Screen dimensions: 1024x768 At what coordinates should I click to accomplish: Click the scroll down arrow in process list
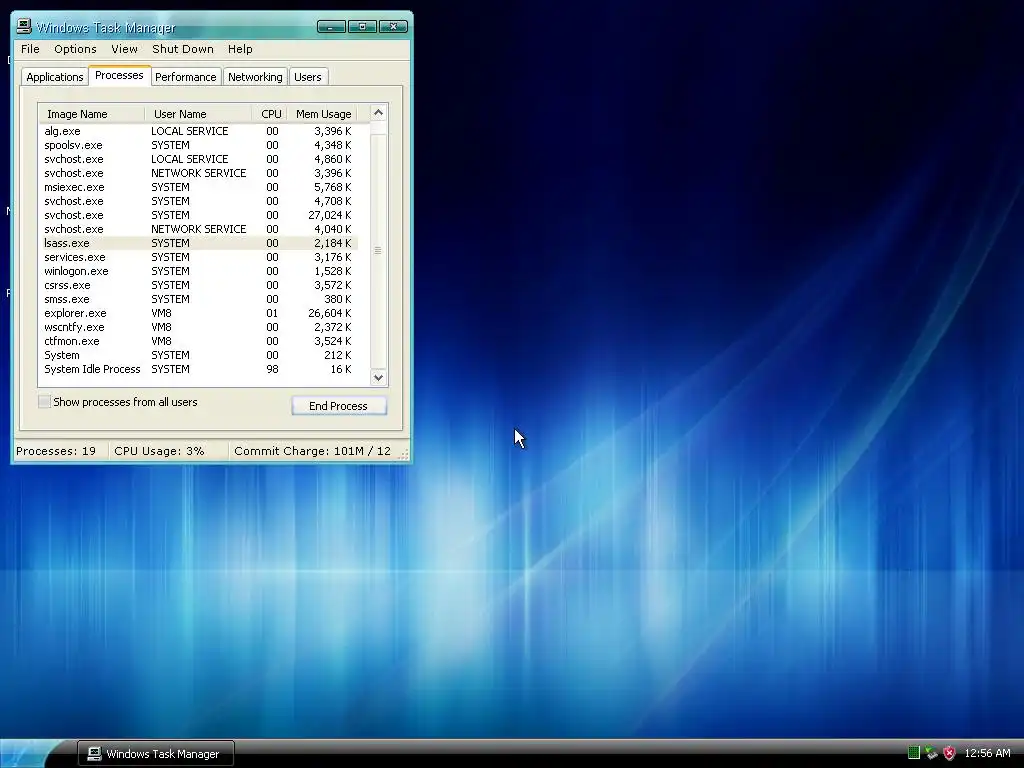pos(378,377)
